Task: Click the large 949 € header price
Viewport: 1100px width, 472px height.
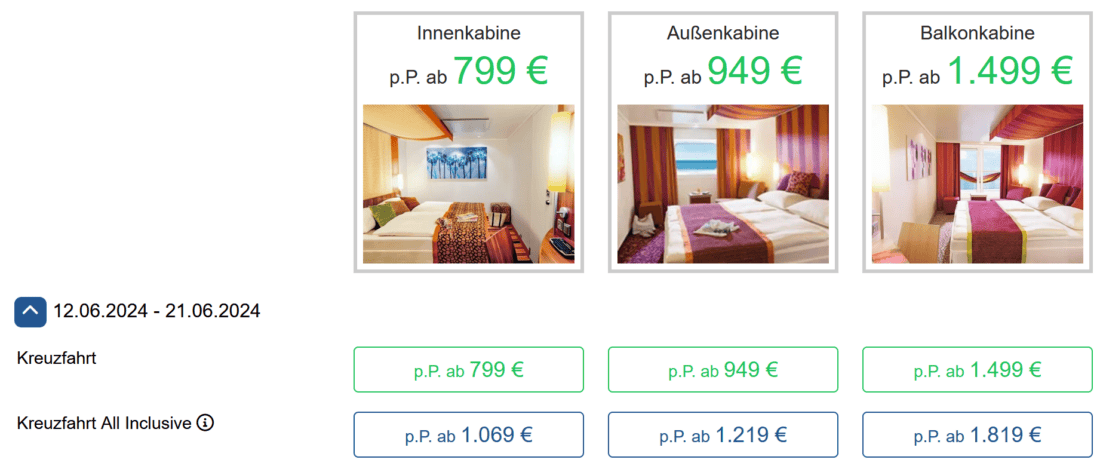Action: click(755, 72)
